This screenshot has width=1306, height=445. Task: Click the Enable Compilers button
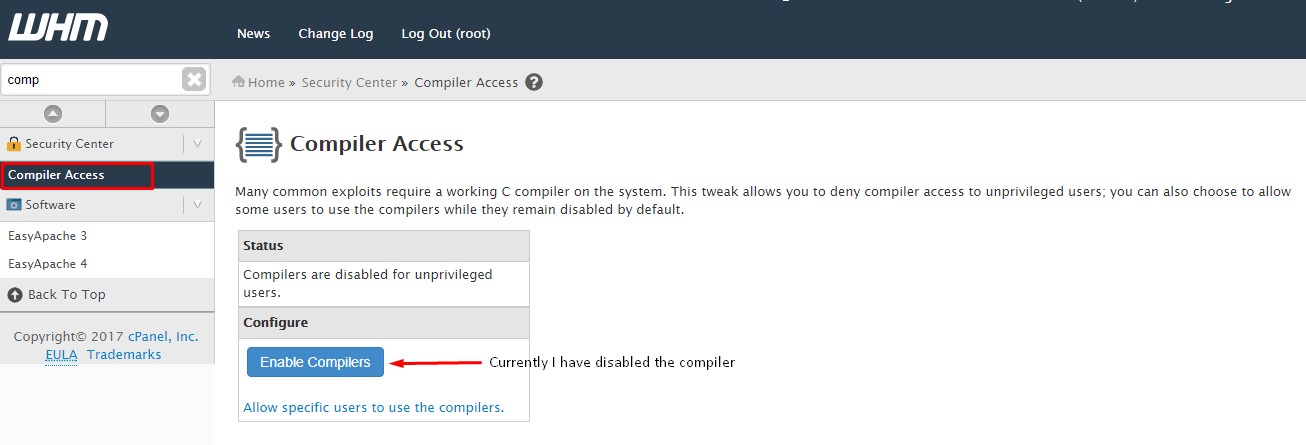pos(315,362)
